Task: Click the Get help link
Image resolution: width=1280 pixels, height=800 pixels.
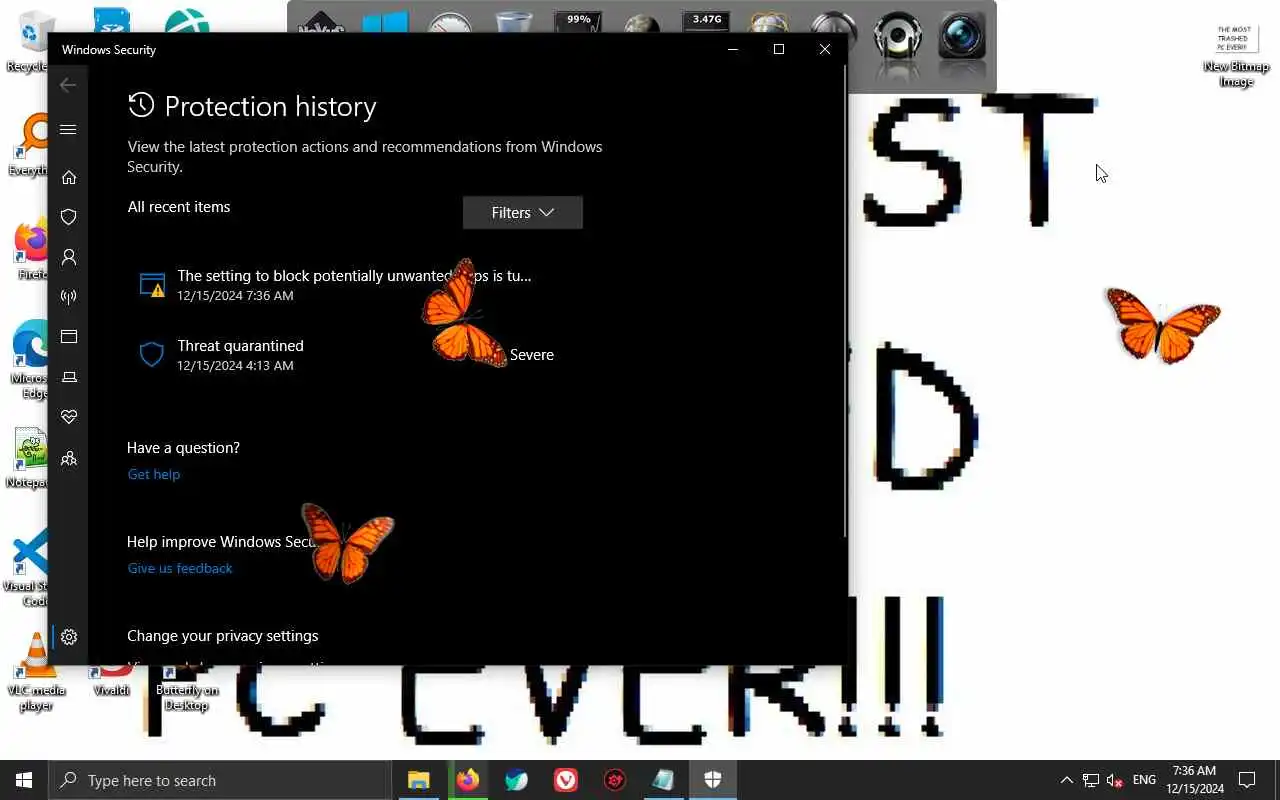Action: (x=154, y=474)
